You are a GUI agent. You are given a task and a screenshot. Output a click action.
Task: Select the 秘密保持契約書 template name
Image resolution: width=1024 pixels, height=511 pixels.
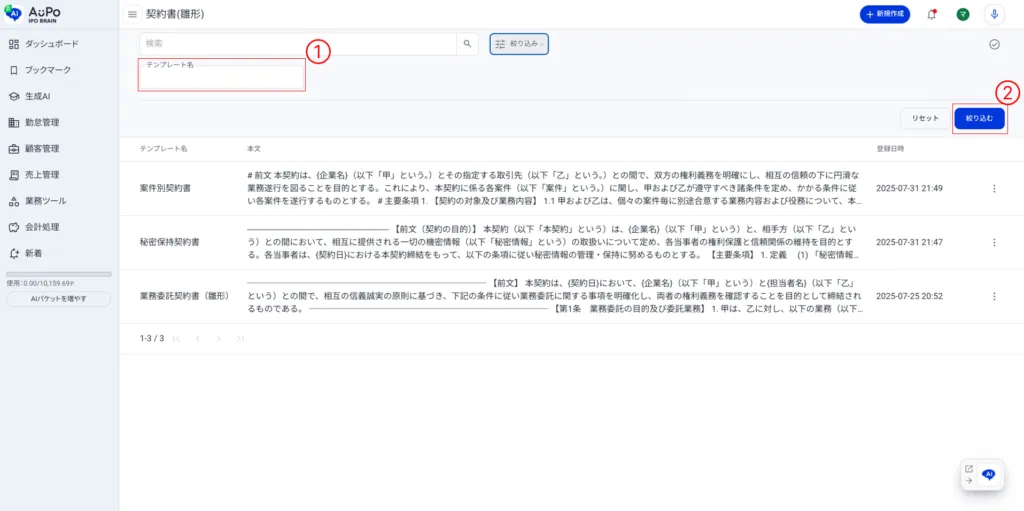click(170, 242)
